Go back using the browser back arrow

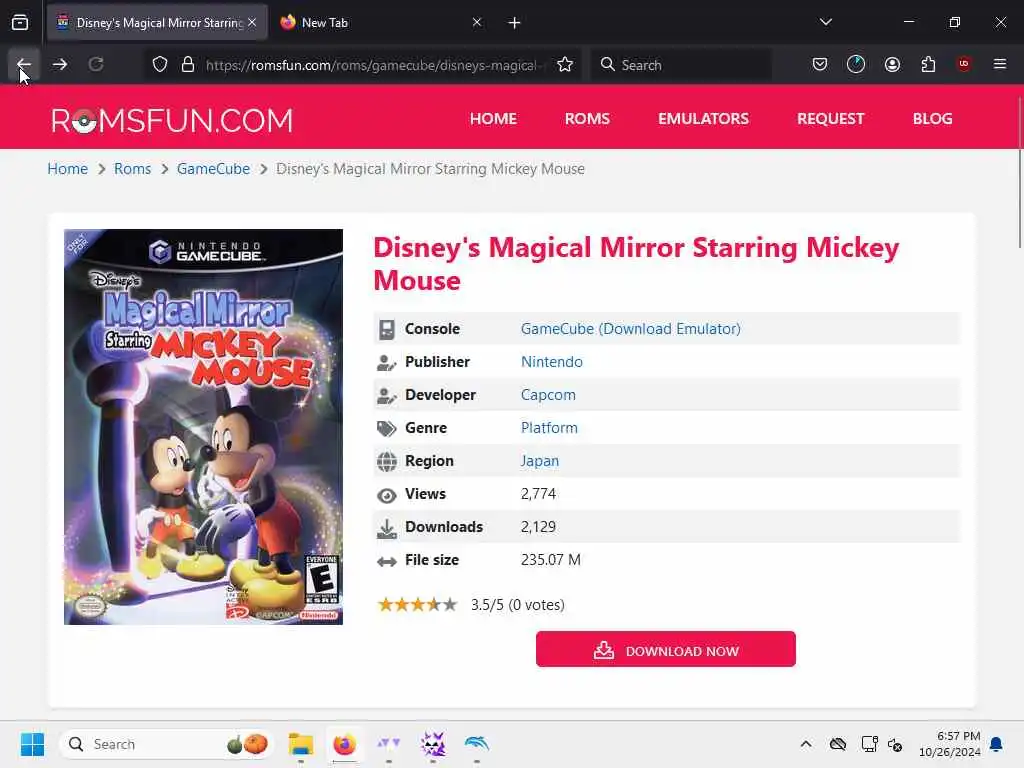24,64
